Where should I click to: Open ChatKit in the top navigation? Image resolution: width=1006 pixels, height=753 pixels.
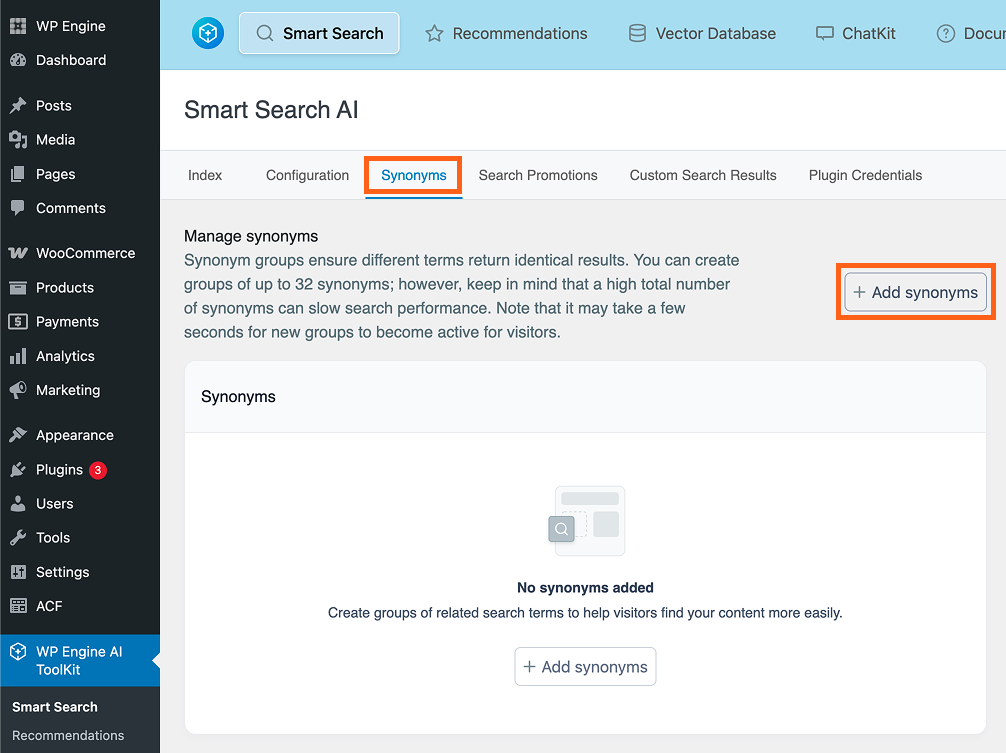pos(855,33)
